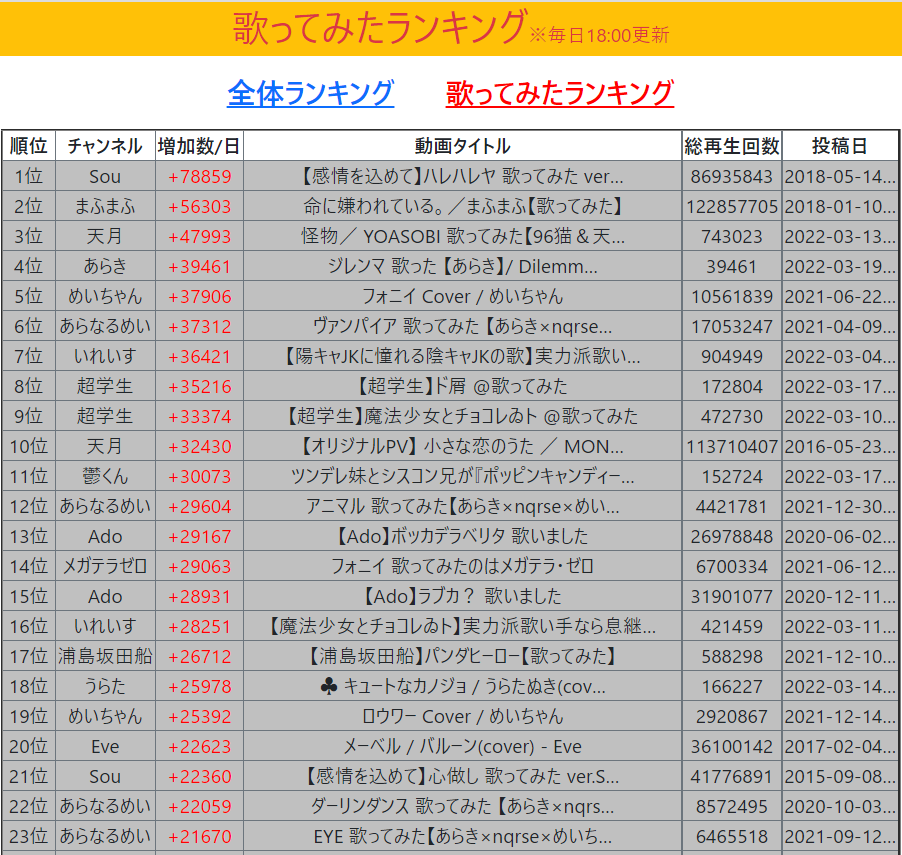The image size is (902, 855).
Task: Select the Sou channel cell in rank 1
Action: click(105, 177)
